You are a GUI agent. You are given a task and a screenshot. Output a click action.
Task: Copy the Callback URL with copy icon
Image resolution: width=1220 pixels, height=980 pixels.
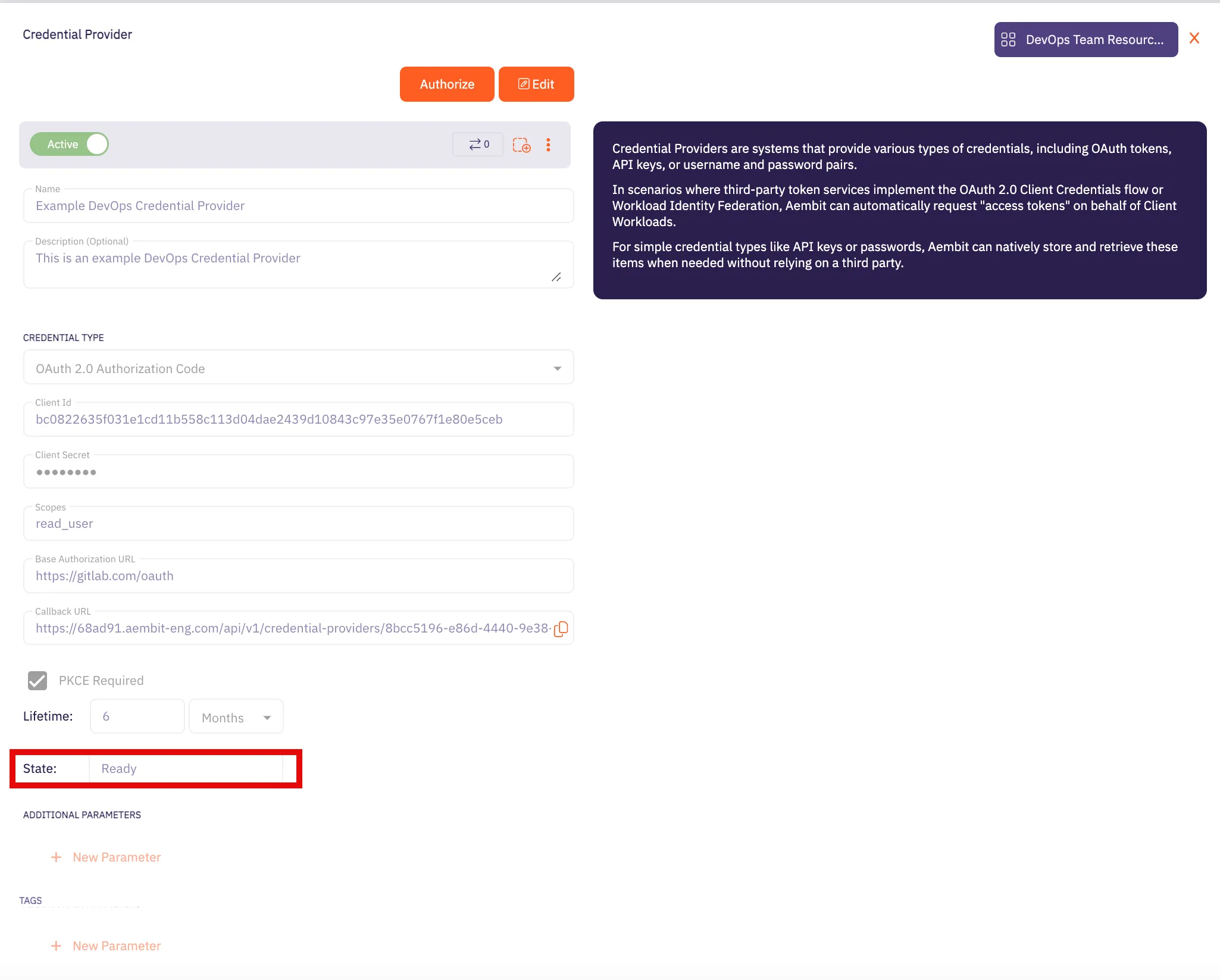pos(561,628)
